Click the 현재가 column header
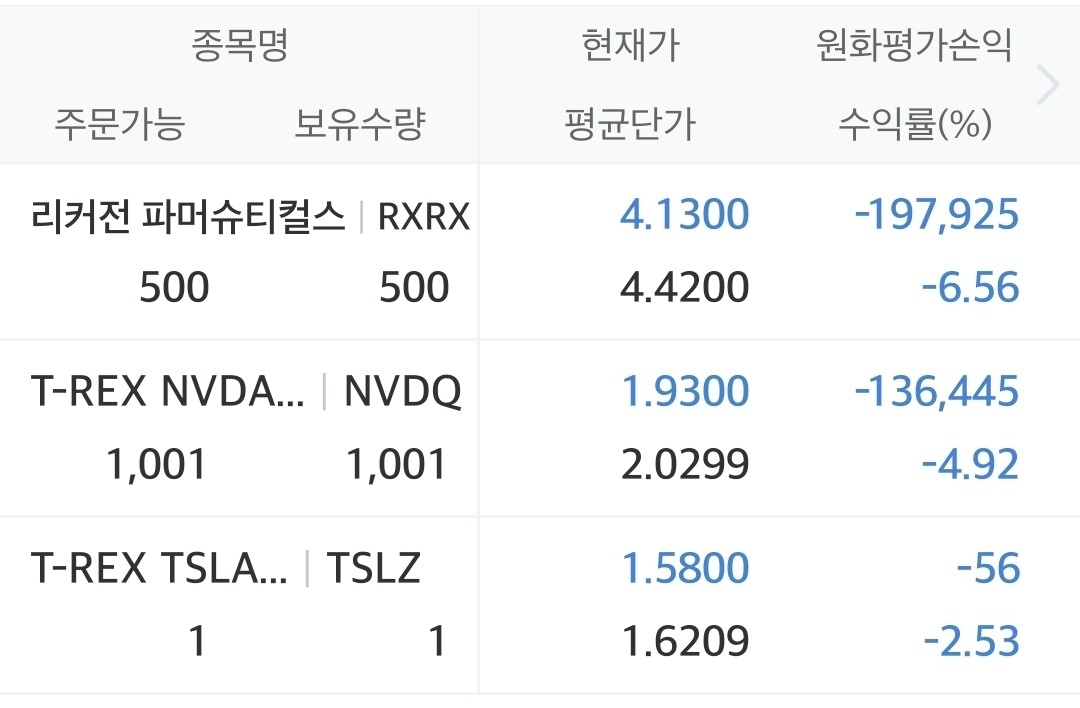This screenshot has width=1080, height=708. (631, 45)
